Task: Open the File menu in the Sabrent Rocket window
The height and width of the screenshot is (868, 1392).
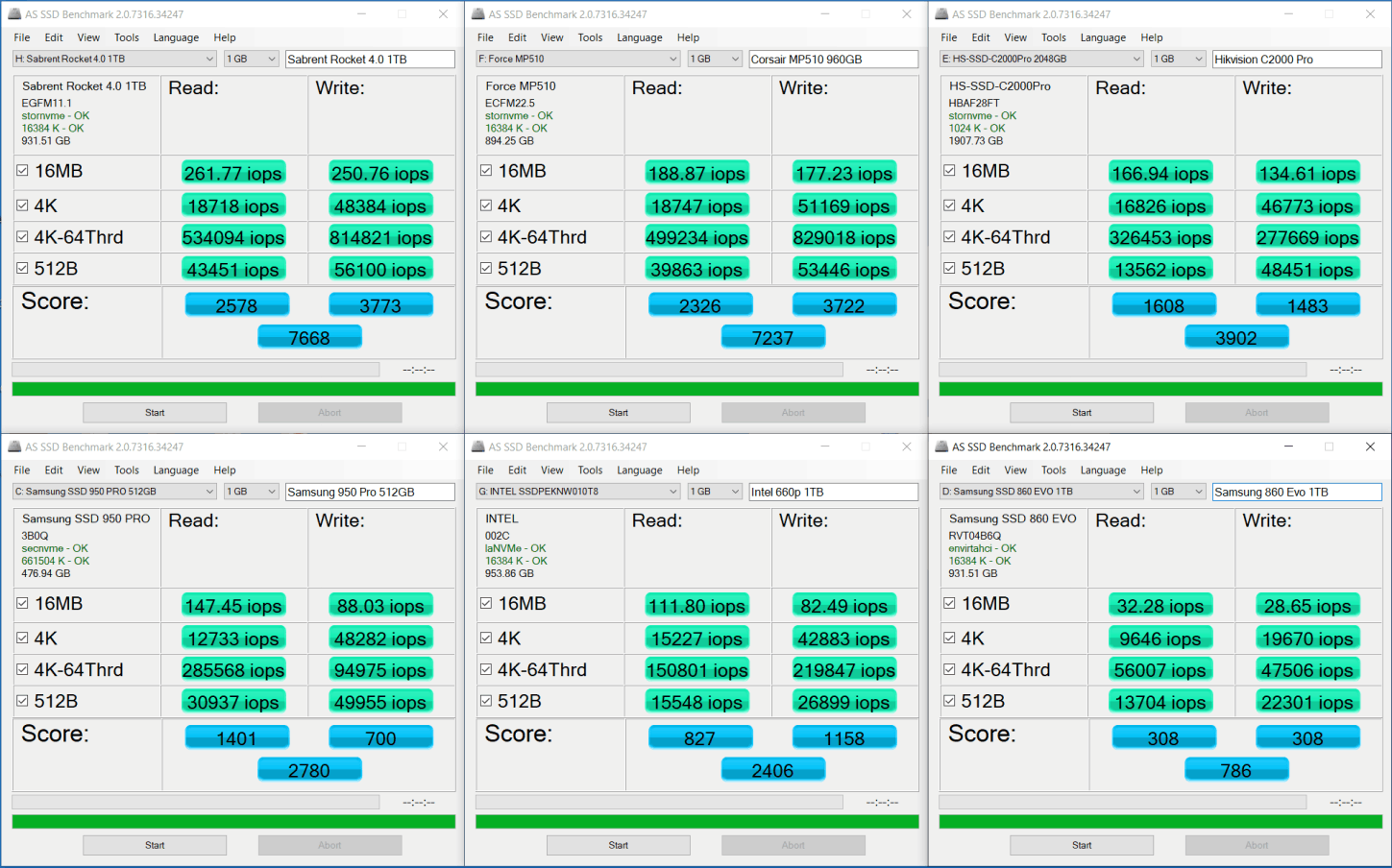Action: [x=22, y=37]
